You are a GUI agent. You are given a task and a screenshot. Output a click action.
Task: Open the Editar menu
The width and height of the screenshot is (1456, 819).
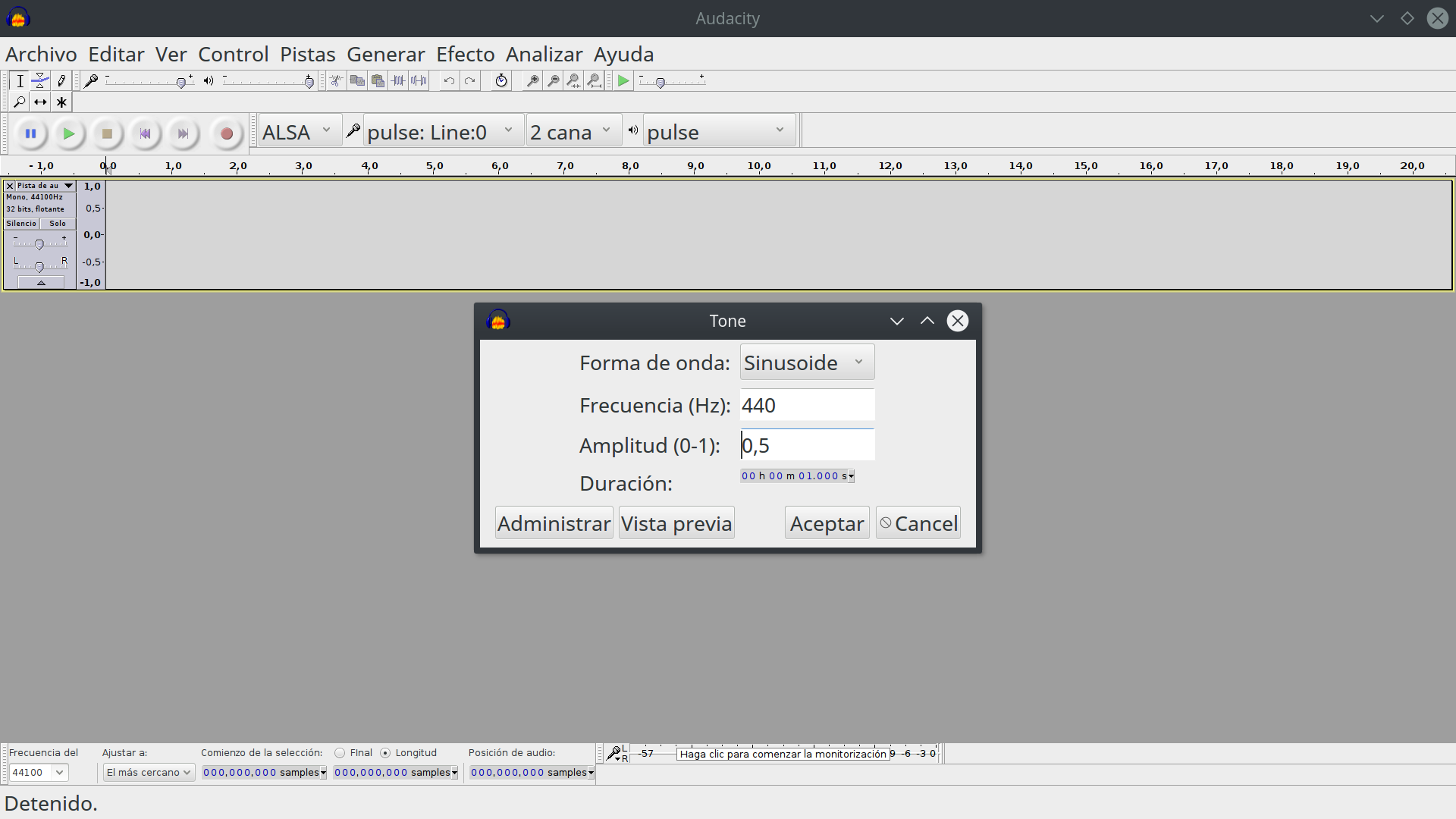pyautogui.click(x=116, y=55)
